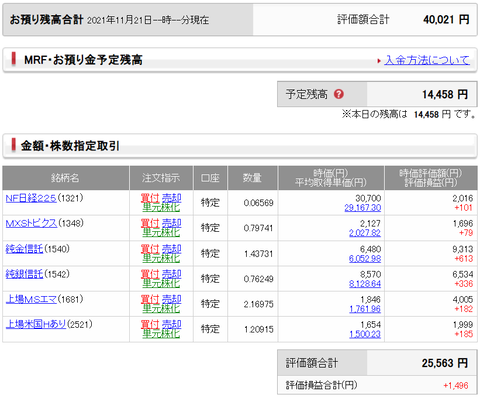Select quantity value 0.06569

pyautogui.click(x=258, y=203)
